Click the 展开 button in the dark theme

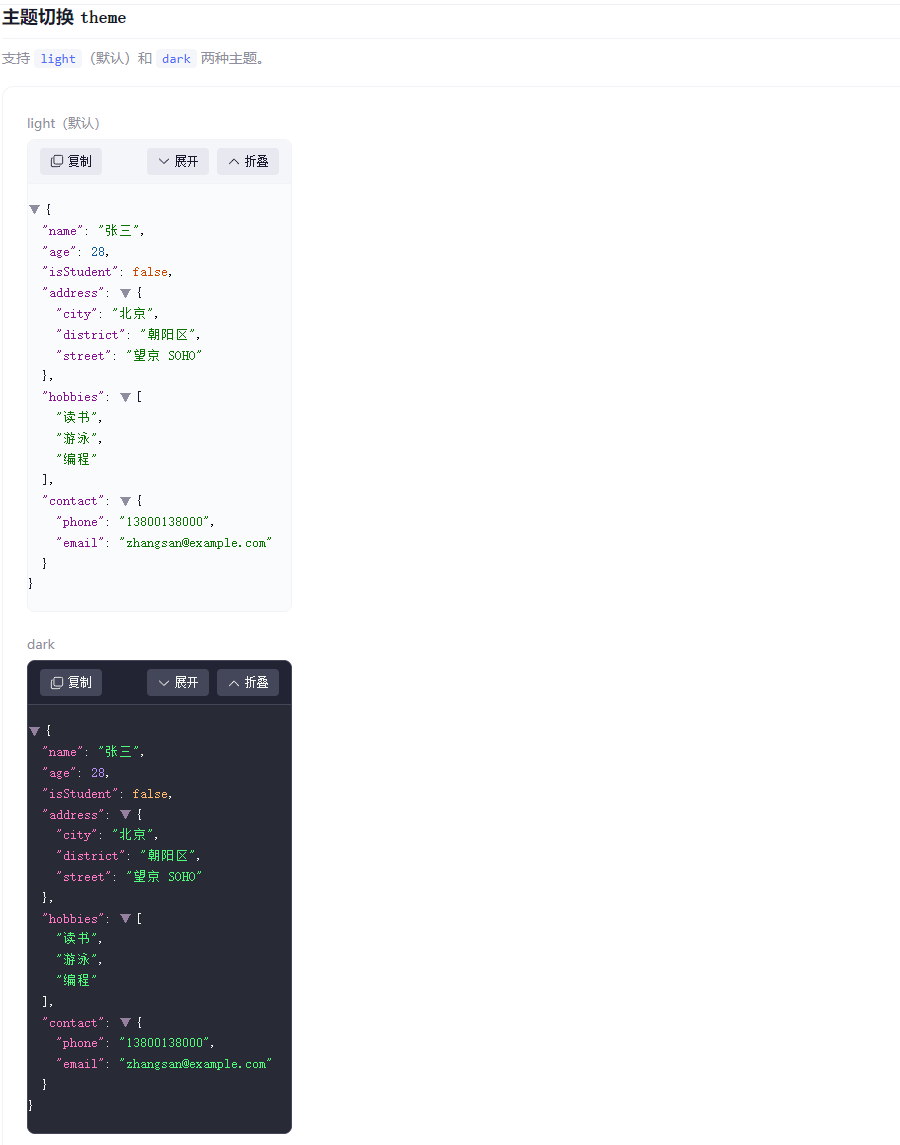pyautogui.click(x=177, y=682)
